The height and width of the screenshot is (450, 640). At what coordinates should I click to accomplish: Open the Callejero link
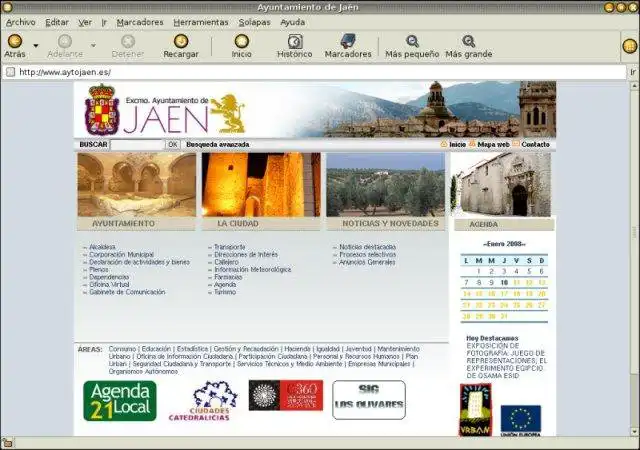tap(226, 262)
